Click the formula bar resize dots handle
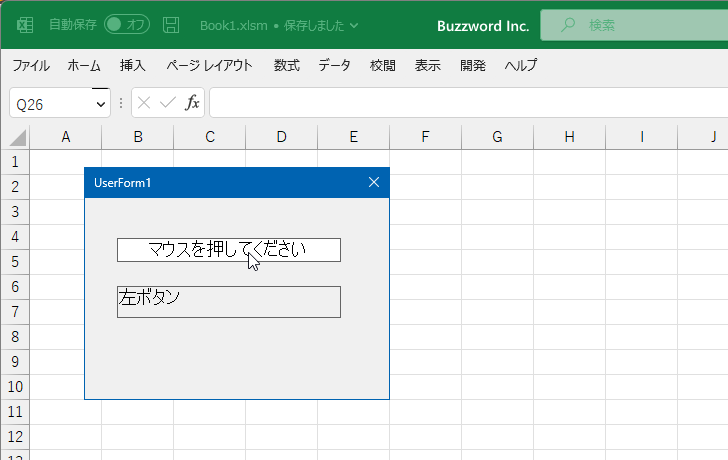The width and height of the screenshot is (728, 460). (x=121, y=103)
